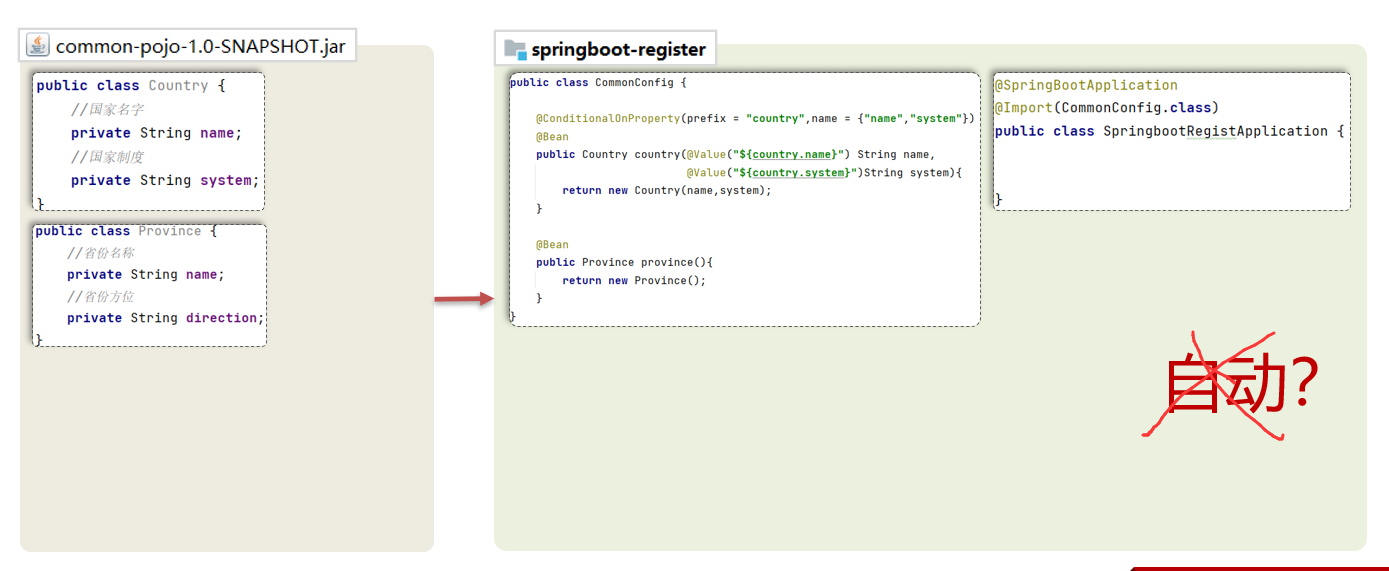
Task: Click the @Bean above the country method
Action: point(552,137)
